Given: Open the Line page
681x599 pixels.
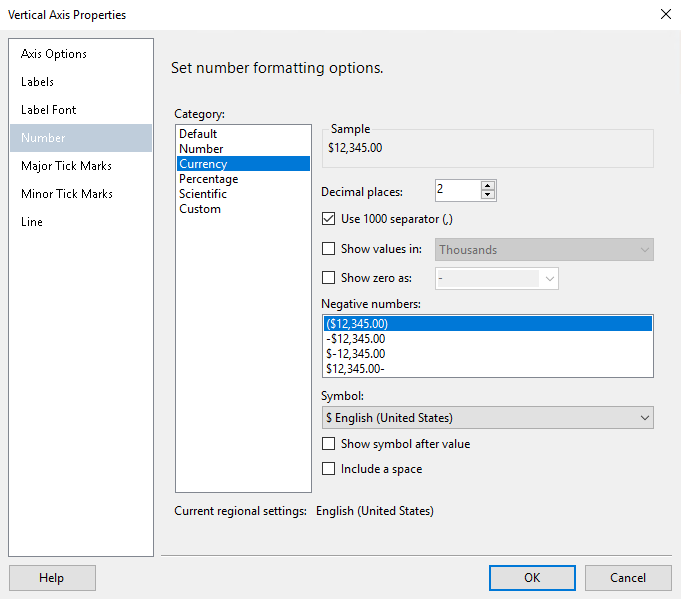Looking at the screenshot, I should (x=32, y=222).
